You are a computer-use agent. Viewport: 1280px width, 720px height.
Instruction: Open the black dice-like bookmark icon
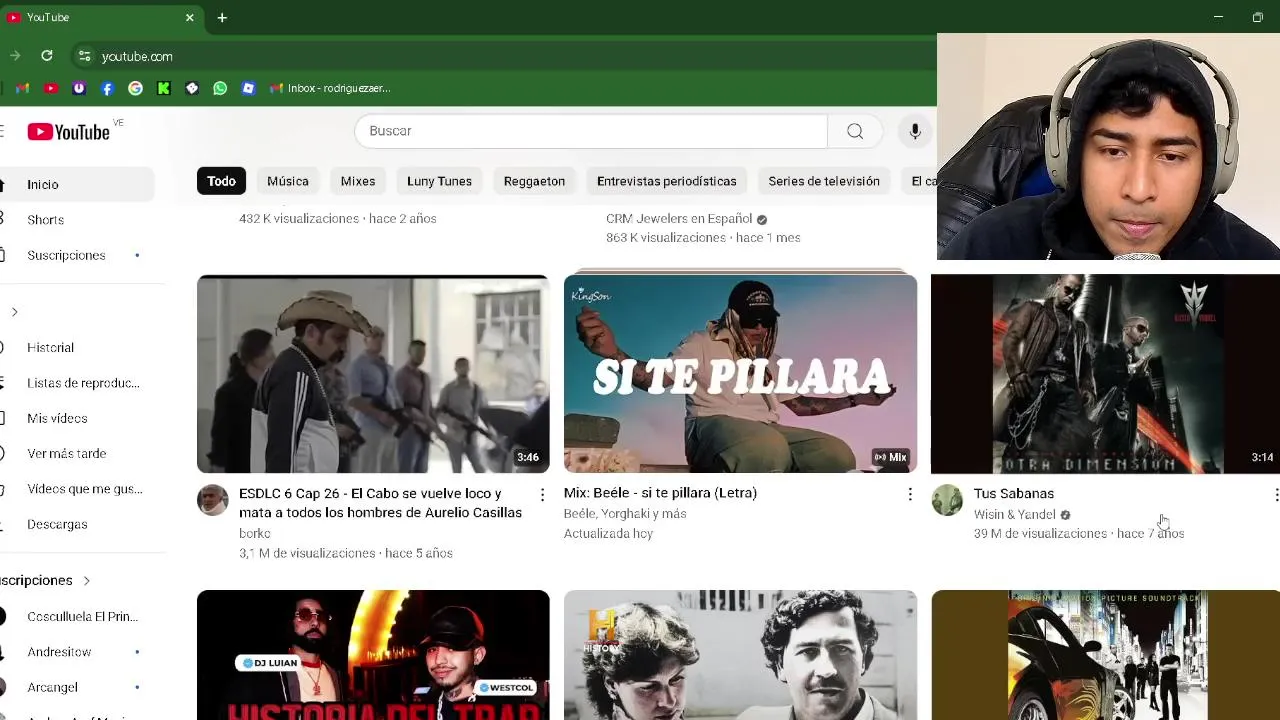tap(192, 88)
